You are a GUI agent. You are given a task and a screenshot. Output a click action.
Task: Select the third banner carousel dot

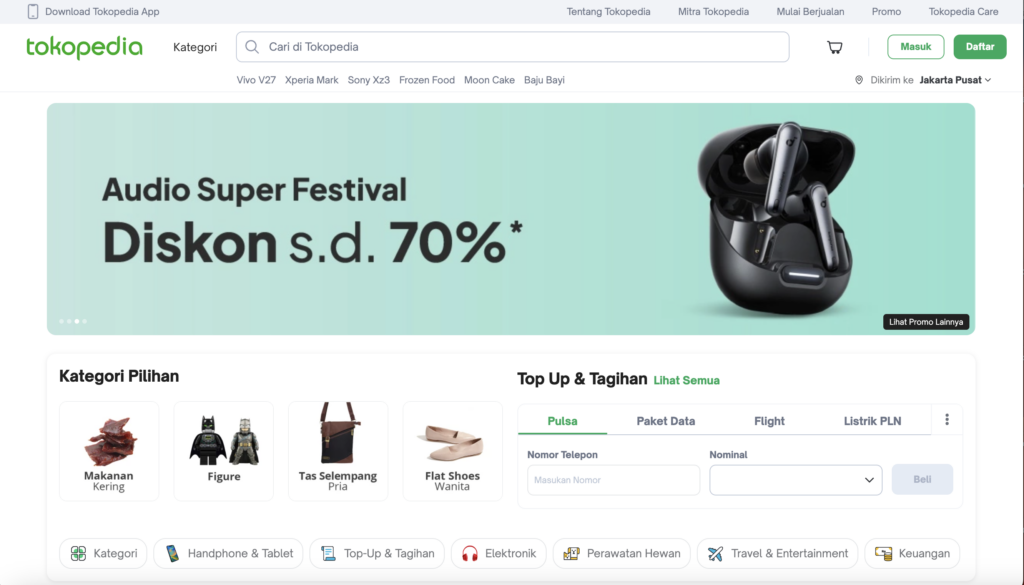click(76, 321)
